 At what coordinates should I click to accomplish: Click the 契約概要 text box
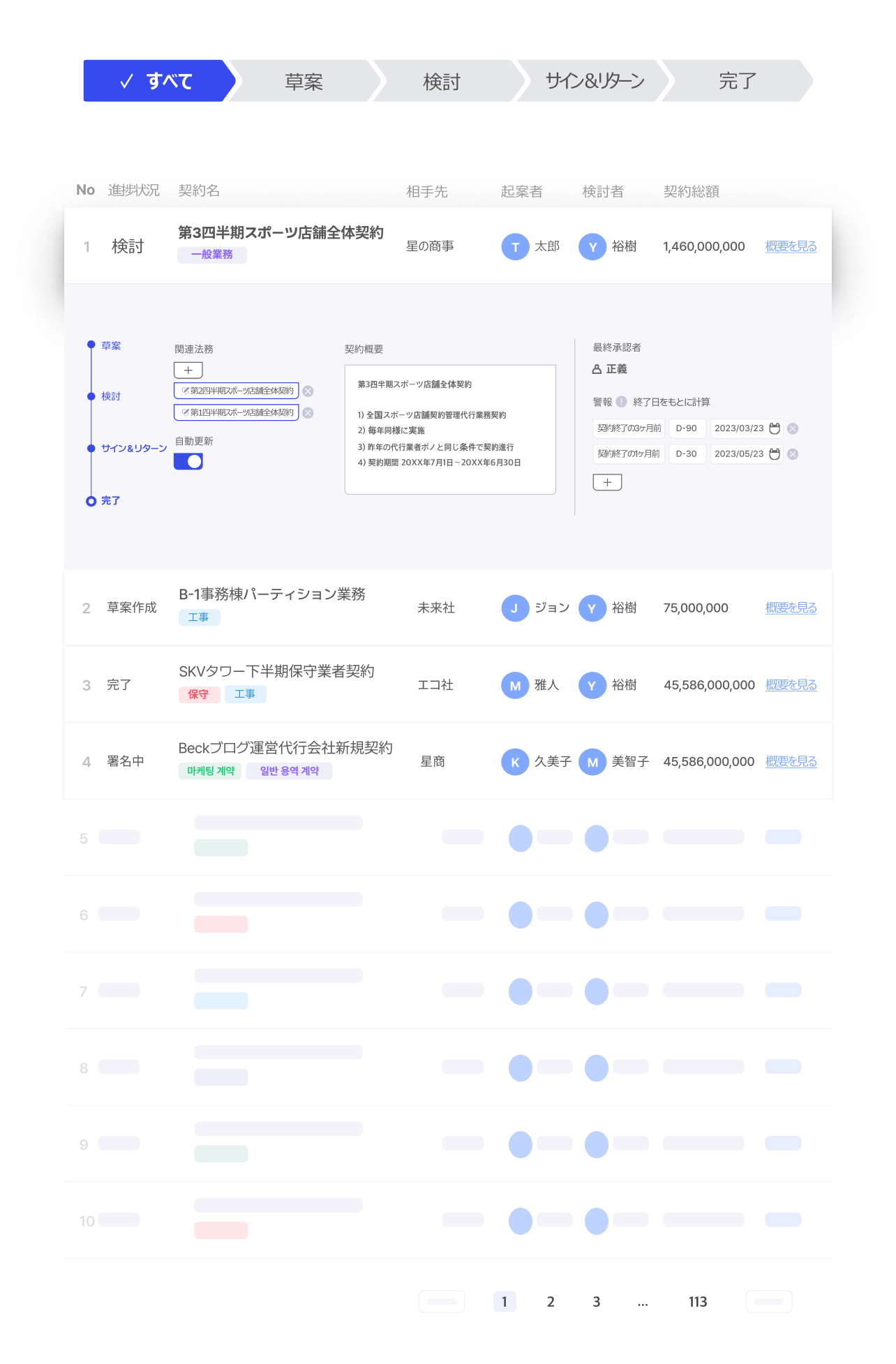coord(450,430)
